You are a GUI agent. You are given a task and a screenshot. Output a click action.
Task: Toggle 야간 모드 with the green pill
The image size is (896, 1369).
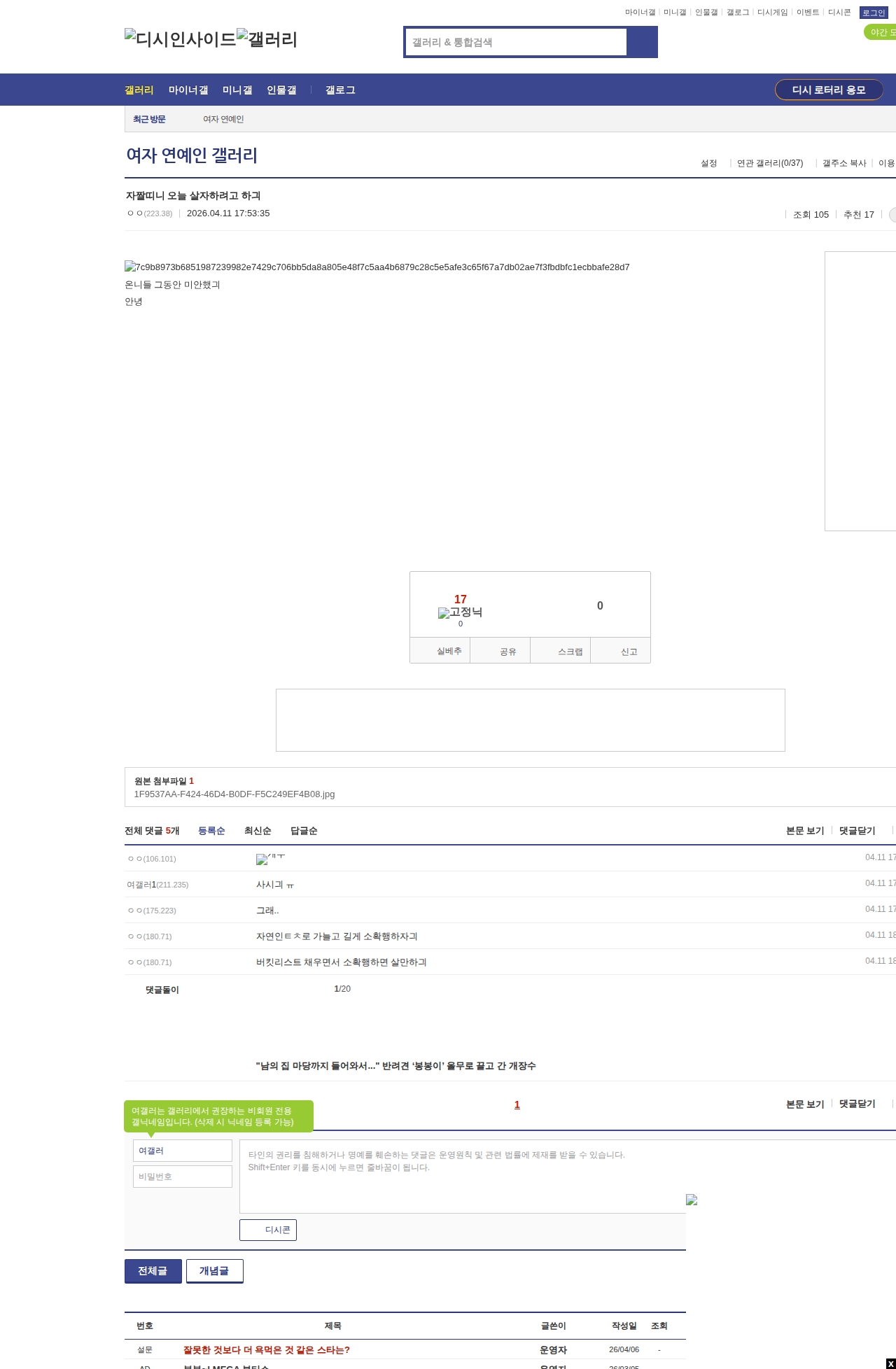(x=880, y=32)
